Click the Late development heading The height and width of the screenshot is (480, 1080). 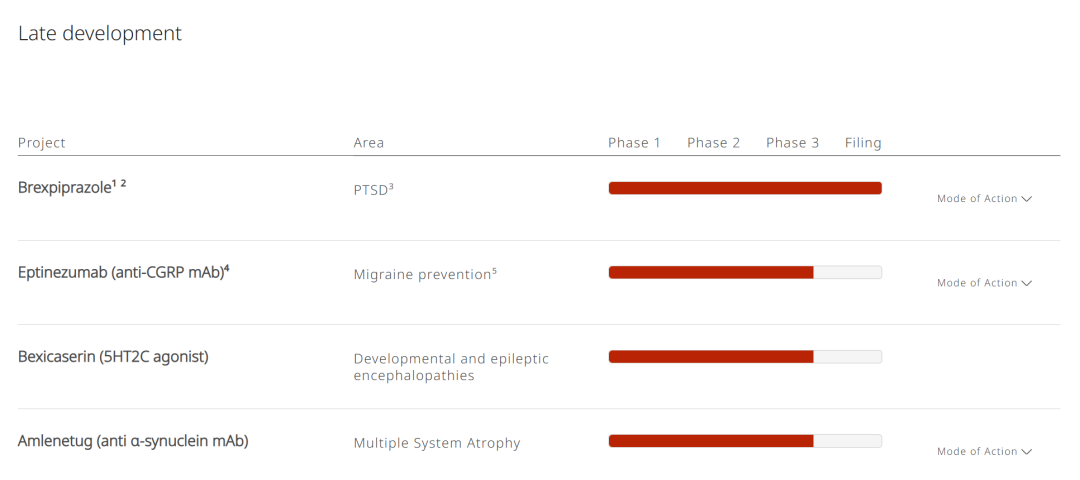tap(100, 33)
